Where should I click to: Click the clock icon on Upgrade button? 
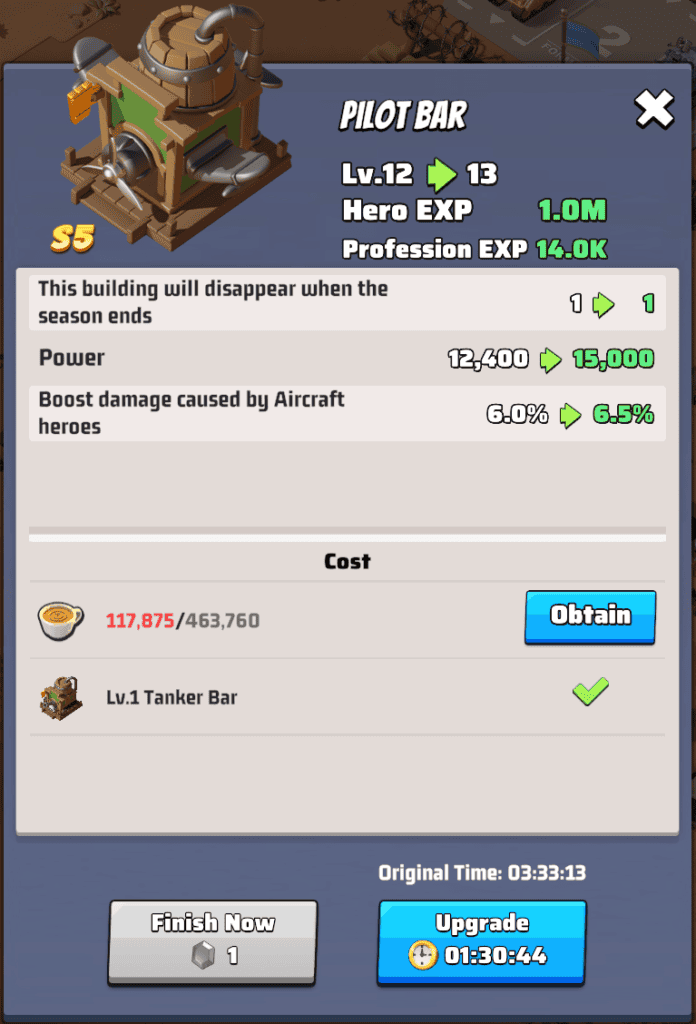click(x=422, y=955)
